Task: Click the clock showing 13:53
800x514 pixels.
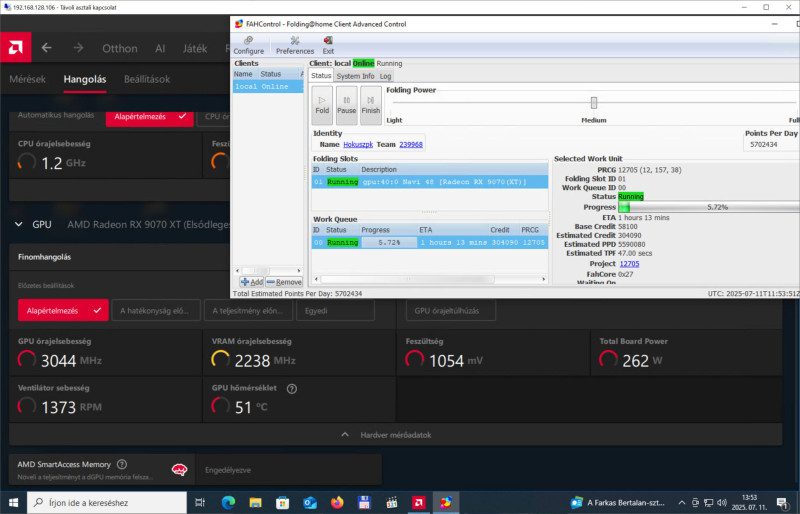Action: [749, 503]
